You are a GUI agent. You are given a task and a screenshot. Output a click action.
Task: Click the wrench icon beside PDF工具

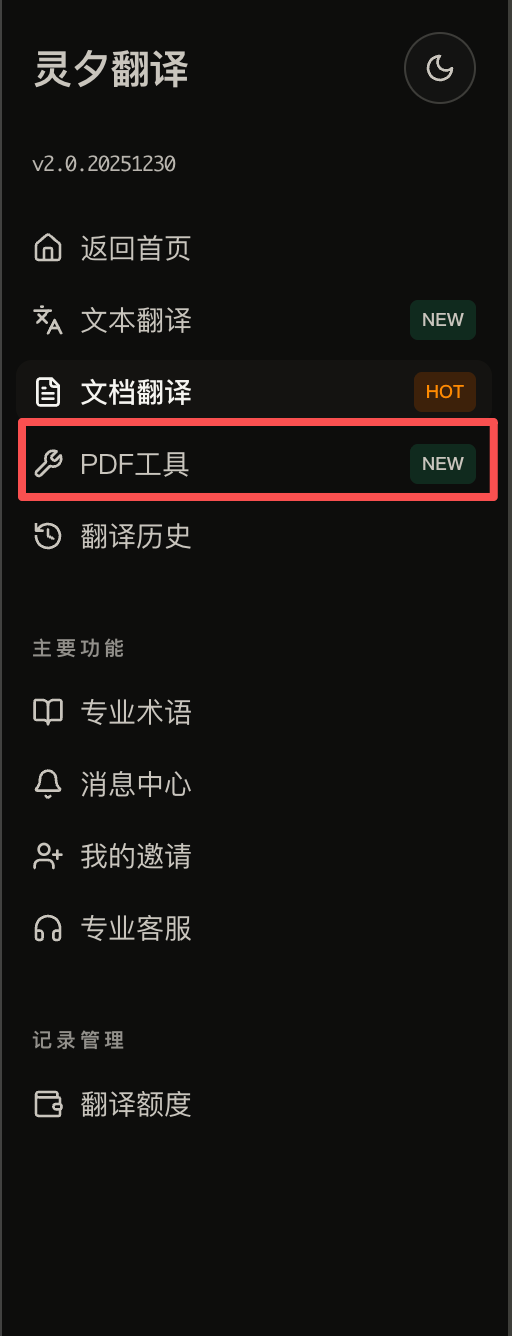[48, 464]
